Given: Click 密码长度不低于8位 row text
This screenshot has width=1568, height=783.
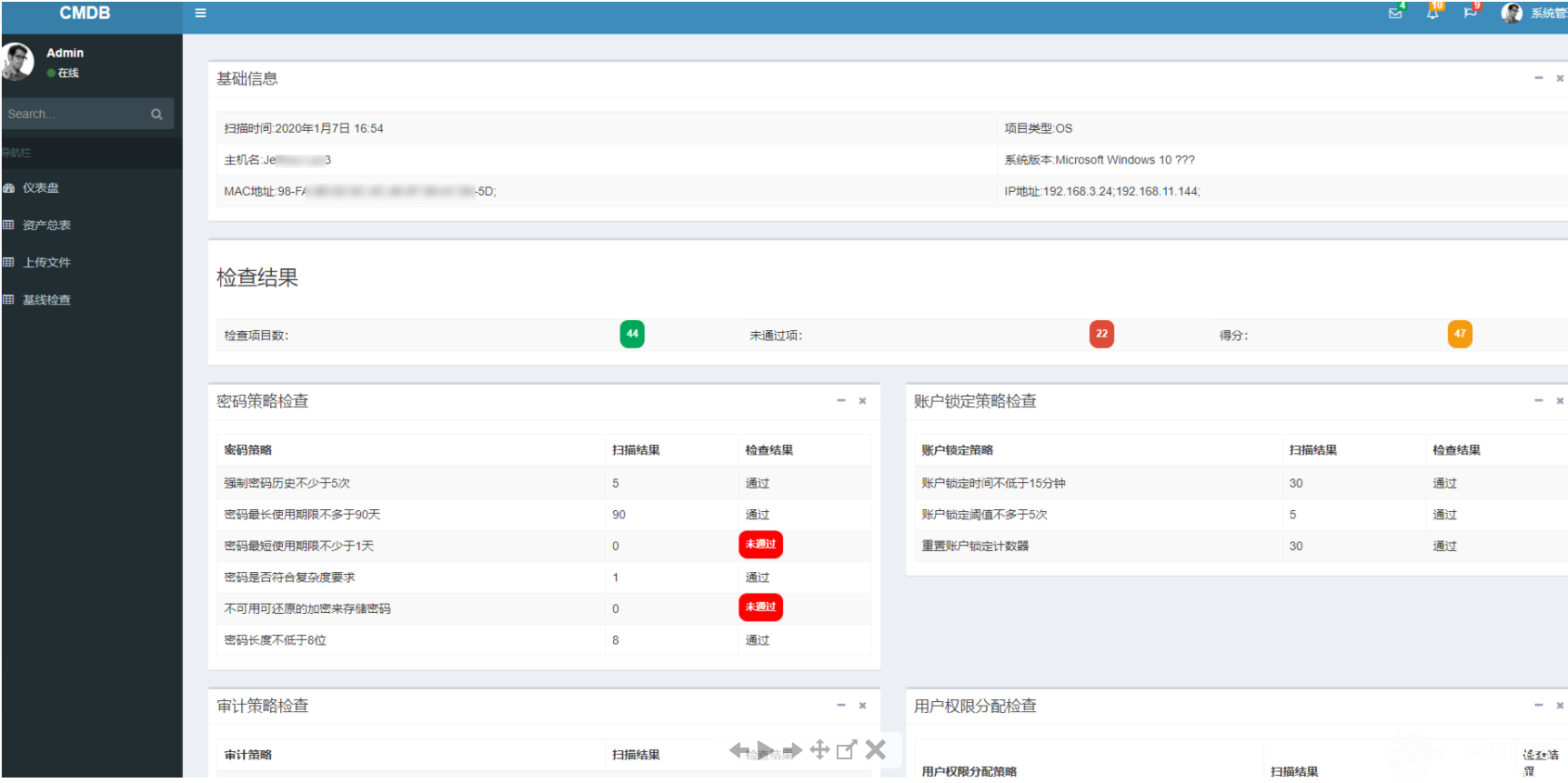Looking at the screenshot, I should click(x=275, y=640).
